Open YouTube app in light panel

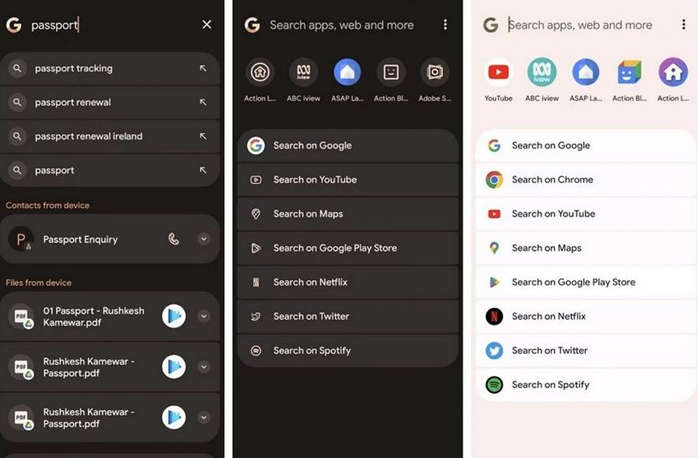click(498, 80)
